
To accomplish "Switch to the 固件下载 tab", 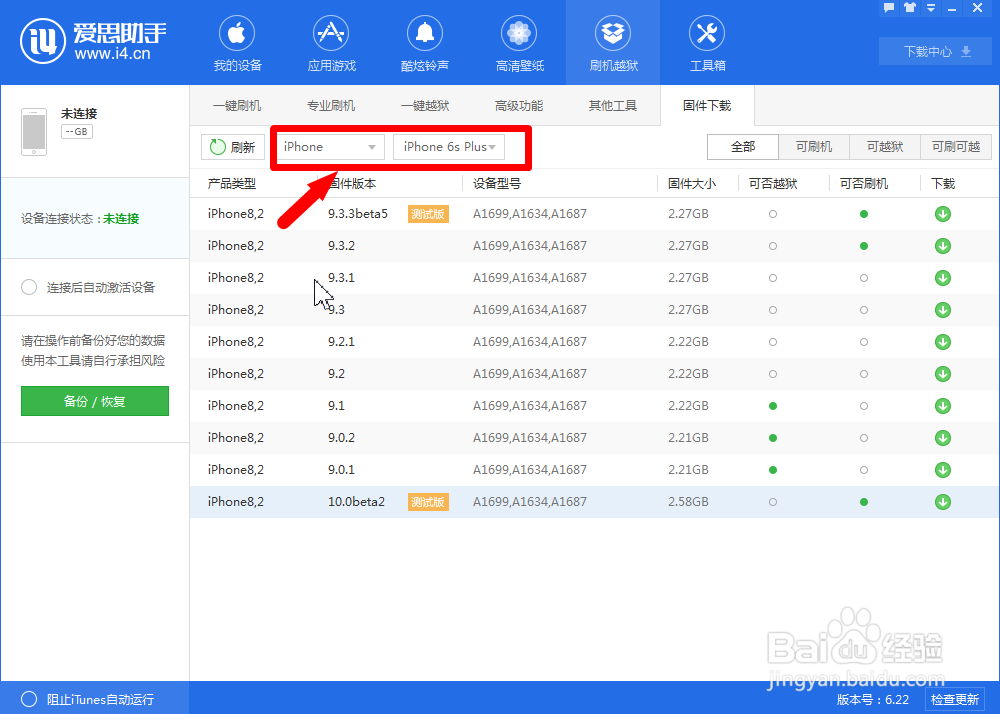I will point(707,105).
